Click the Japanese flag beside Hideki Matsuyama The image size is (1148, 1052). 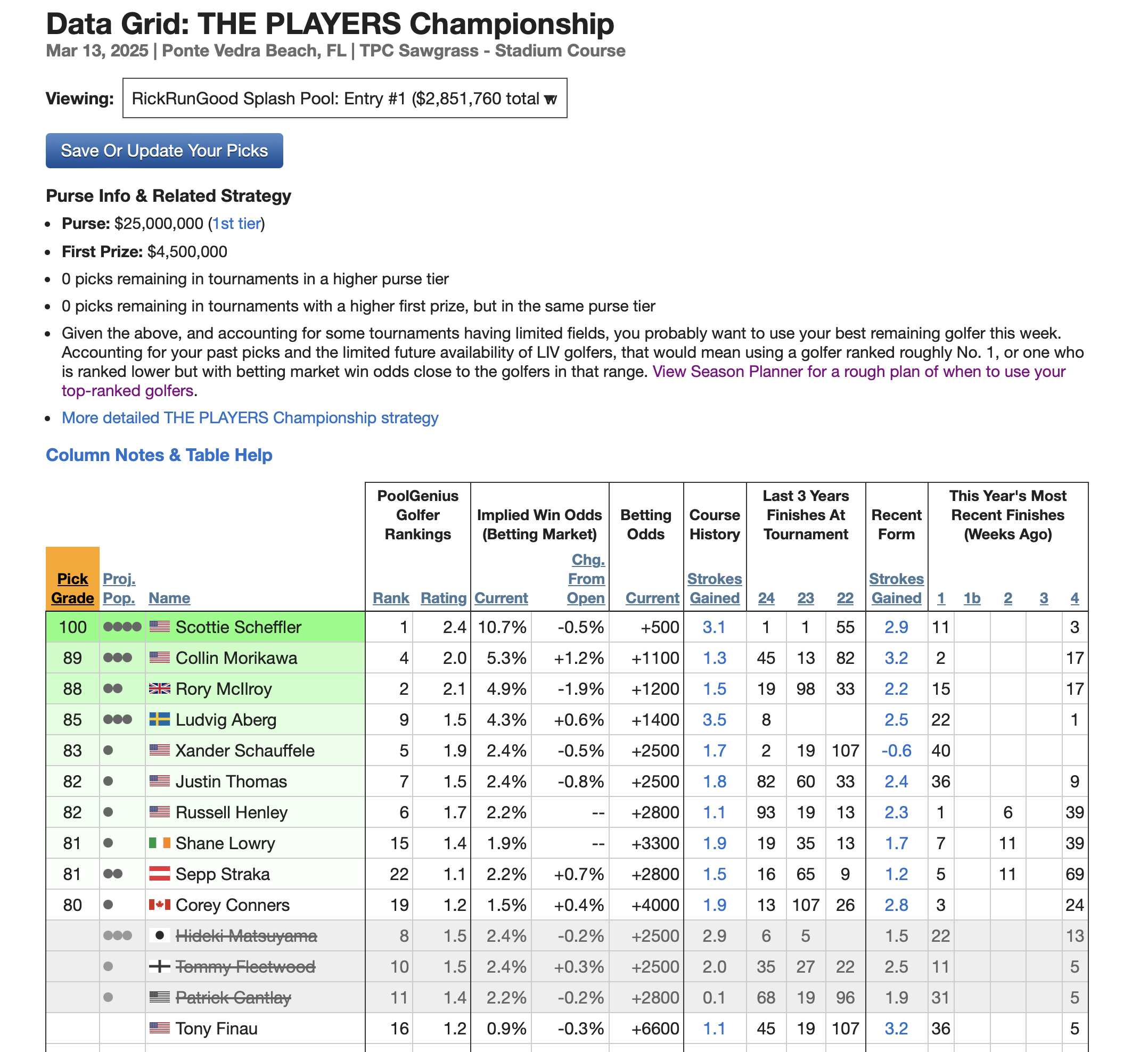[159, 935]
